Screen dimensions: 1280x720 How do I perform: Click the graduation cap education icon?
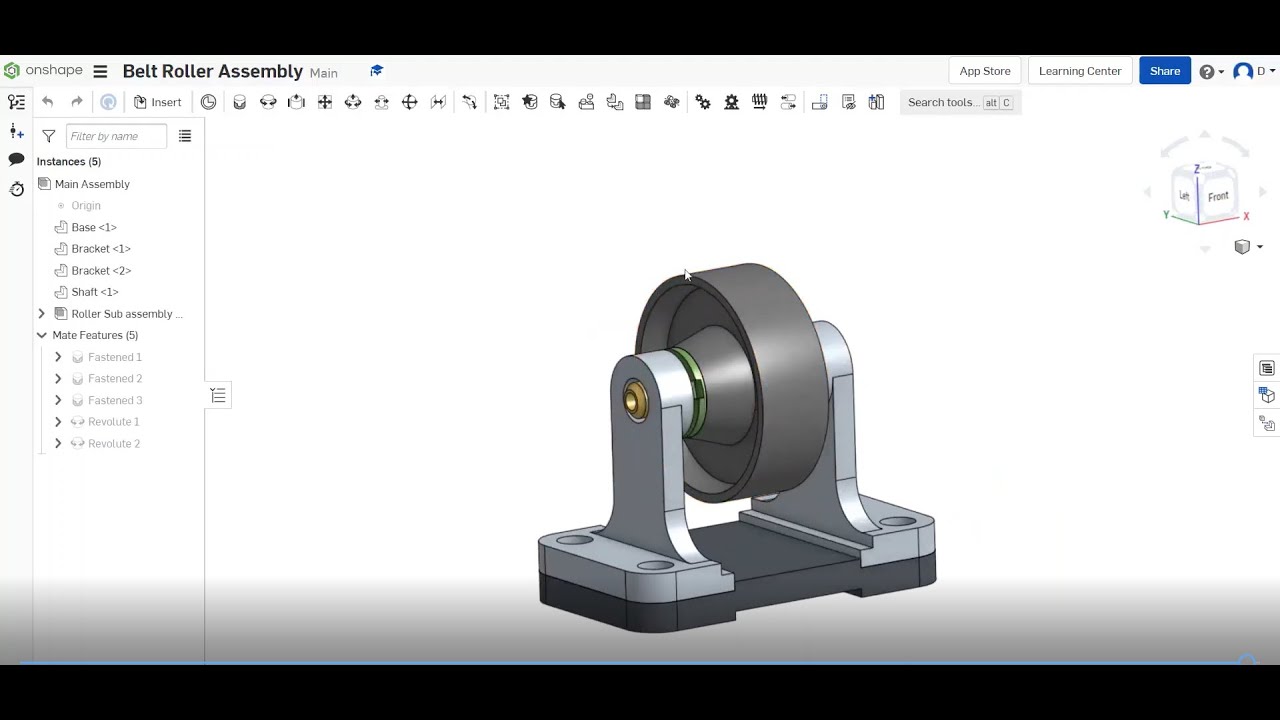(376, 71)
